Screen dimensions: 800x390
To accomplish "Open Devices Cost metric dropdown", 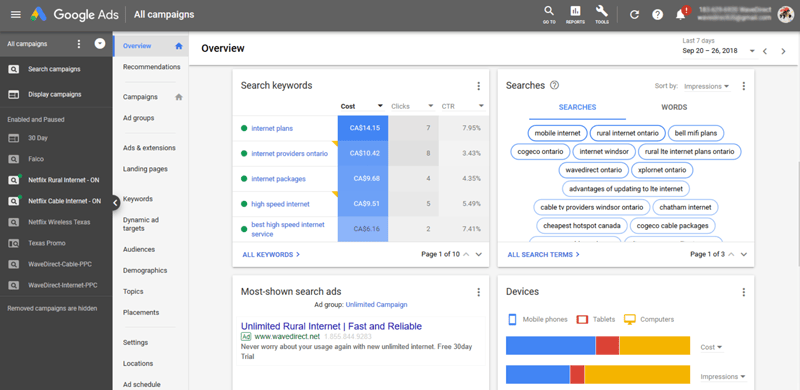I will pos(712,347).
